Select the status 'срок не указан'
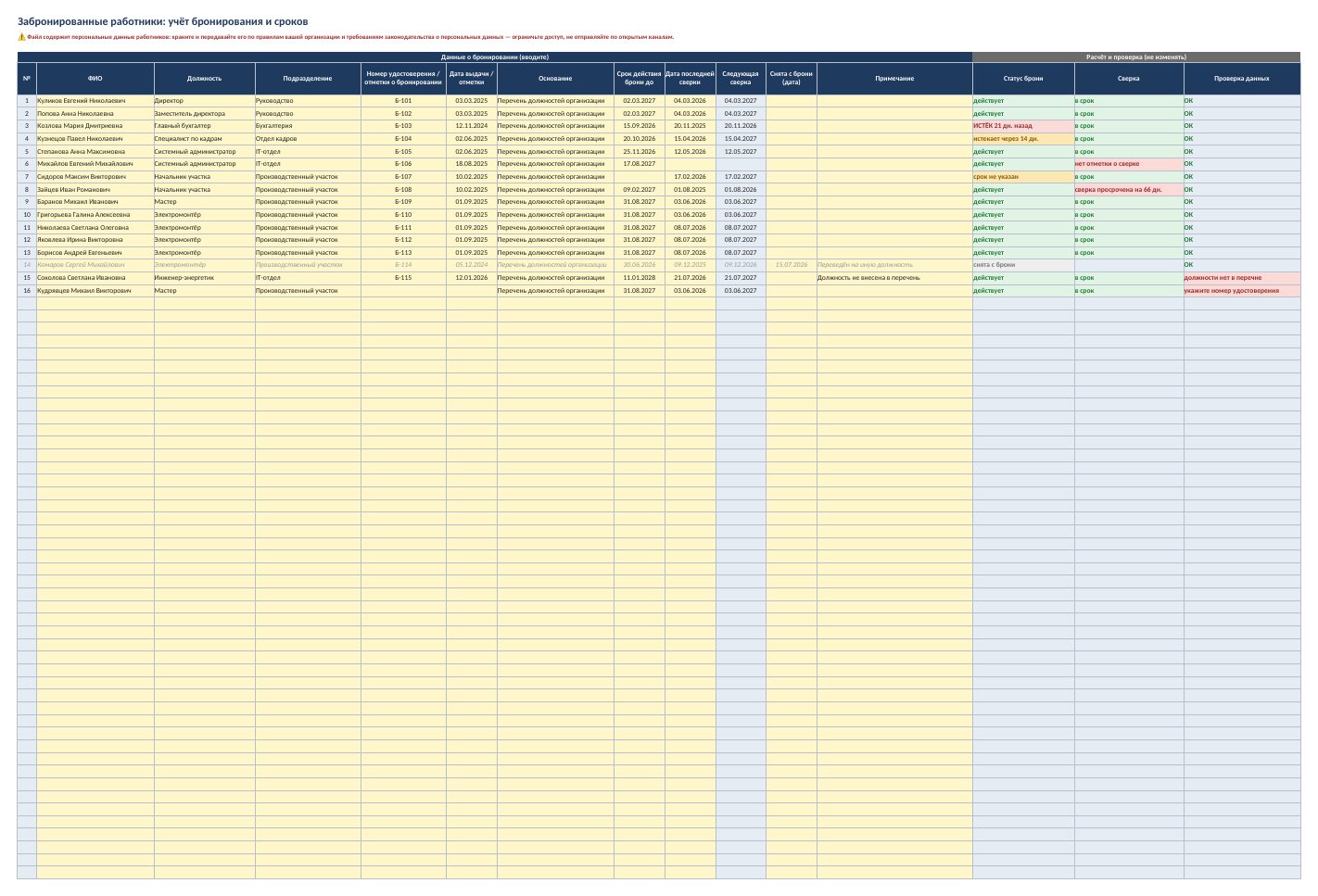The image size is (1318, 896). [x=1023, y=177]
